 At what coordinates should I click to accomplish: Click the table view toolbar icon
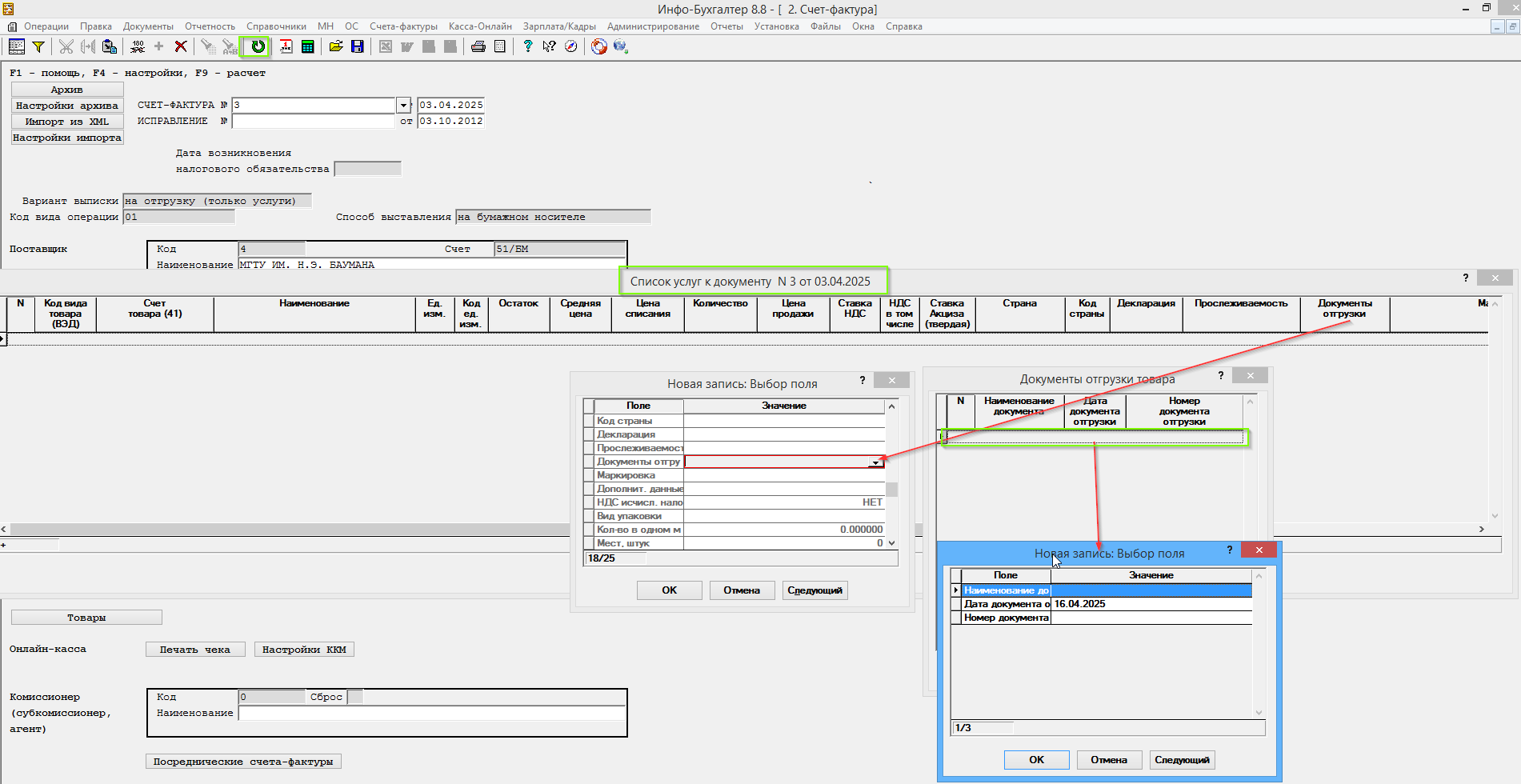16,46
